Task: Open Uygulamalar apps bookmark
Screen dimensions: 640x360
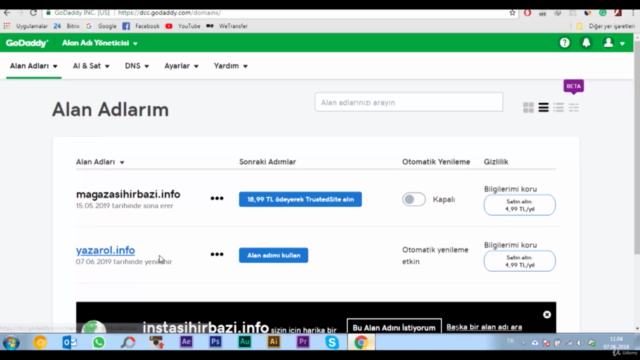Action: click(26, 26)
